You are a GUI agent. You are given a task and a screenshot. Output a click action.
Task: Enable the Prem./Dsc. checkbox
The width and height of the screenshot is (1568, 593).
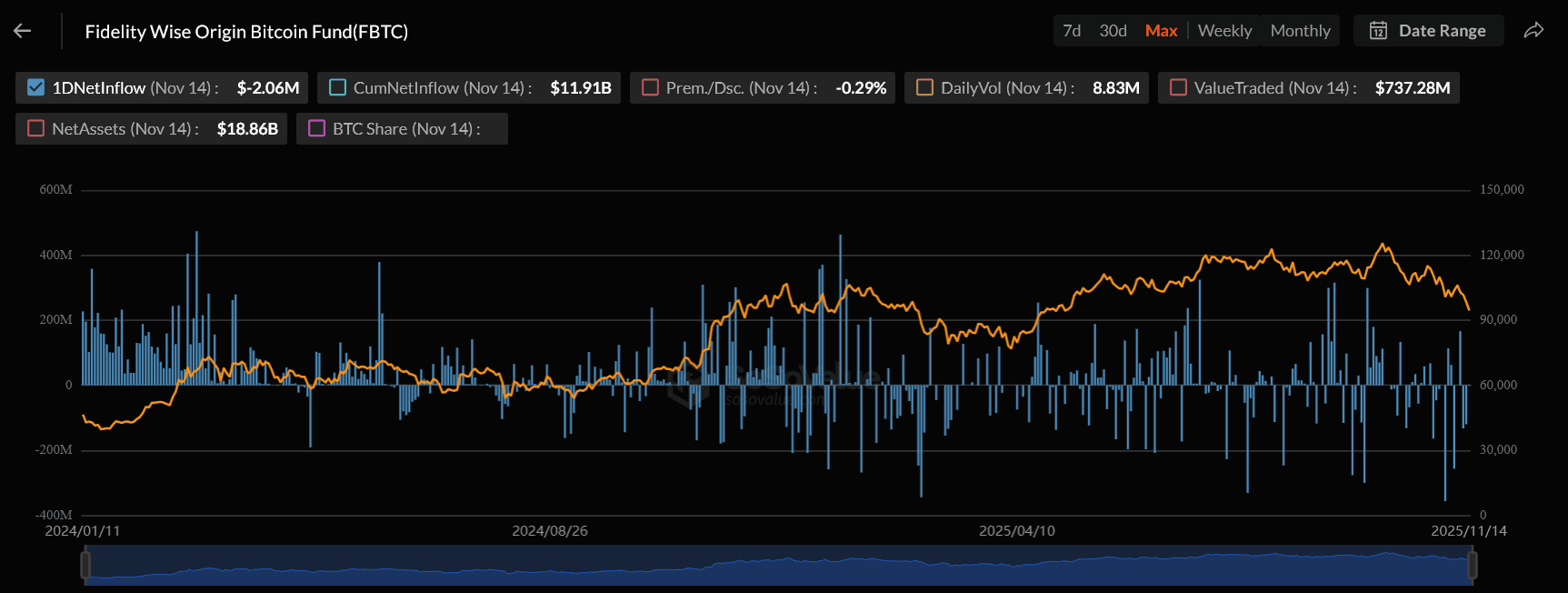650,88
